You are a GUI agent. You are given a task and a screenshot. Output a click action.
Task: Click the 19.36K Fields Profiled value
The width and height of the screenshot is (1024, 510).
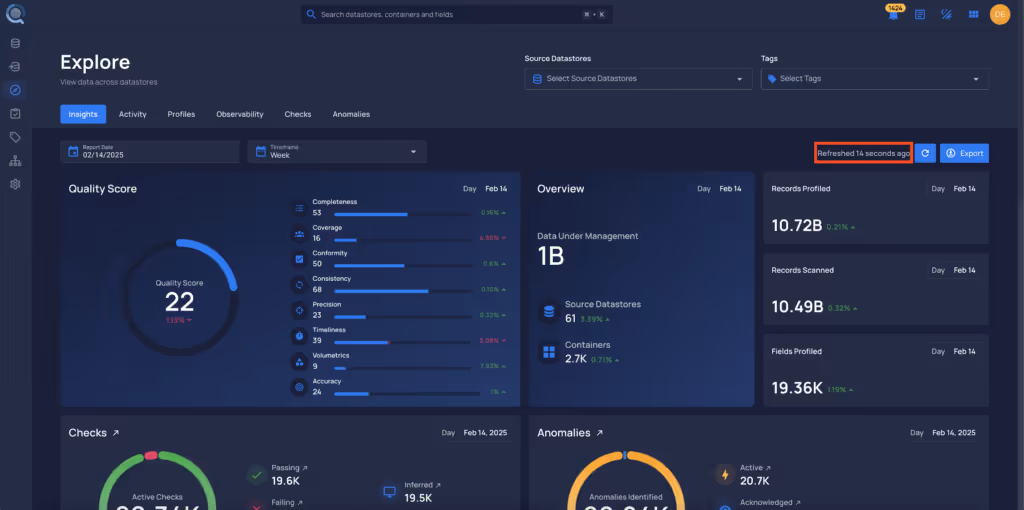(x=797, y=388)
